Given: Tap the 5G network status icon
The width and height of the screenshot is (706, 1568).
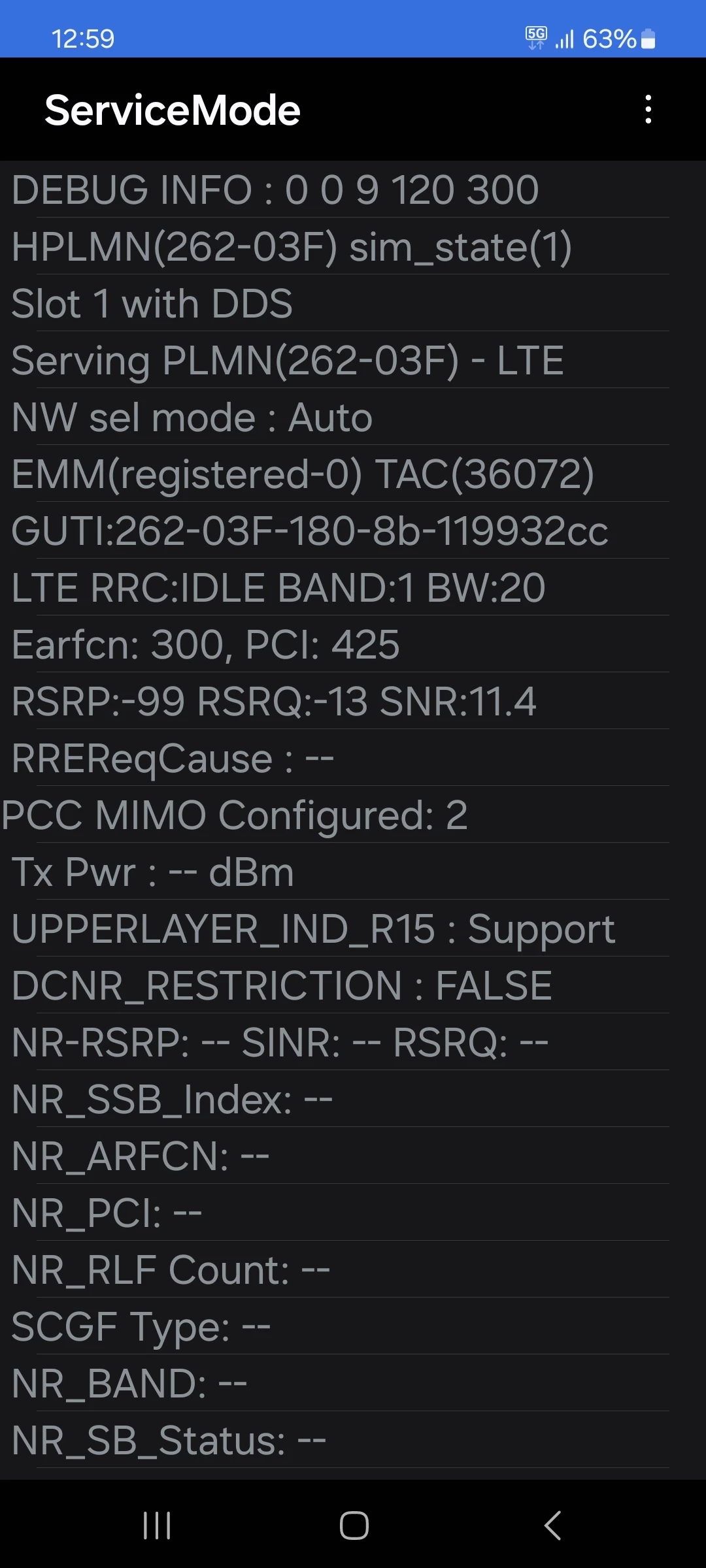Looking at the screenshot, I should (536, 38).
